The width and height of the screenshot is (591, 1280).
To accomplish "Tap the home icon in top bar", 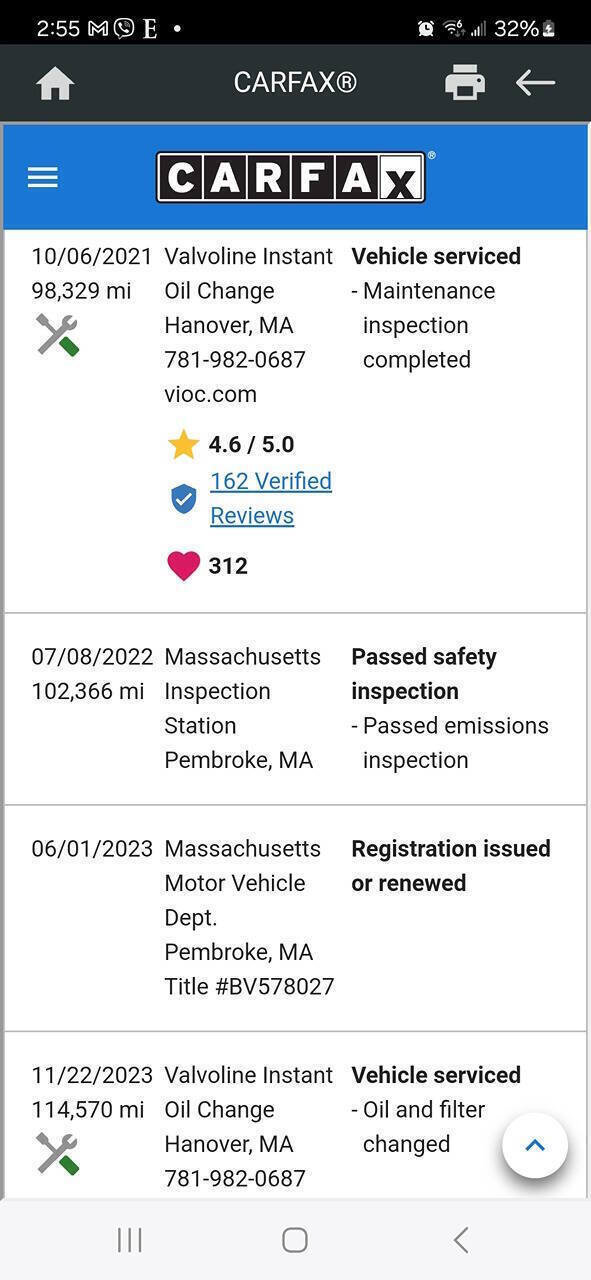I will (55, 83).
